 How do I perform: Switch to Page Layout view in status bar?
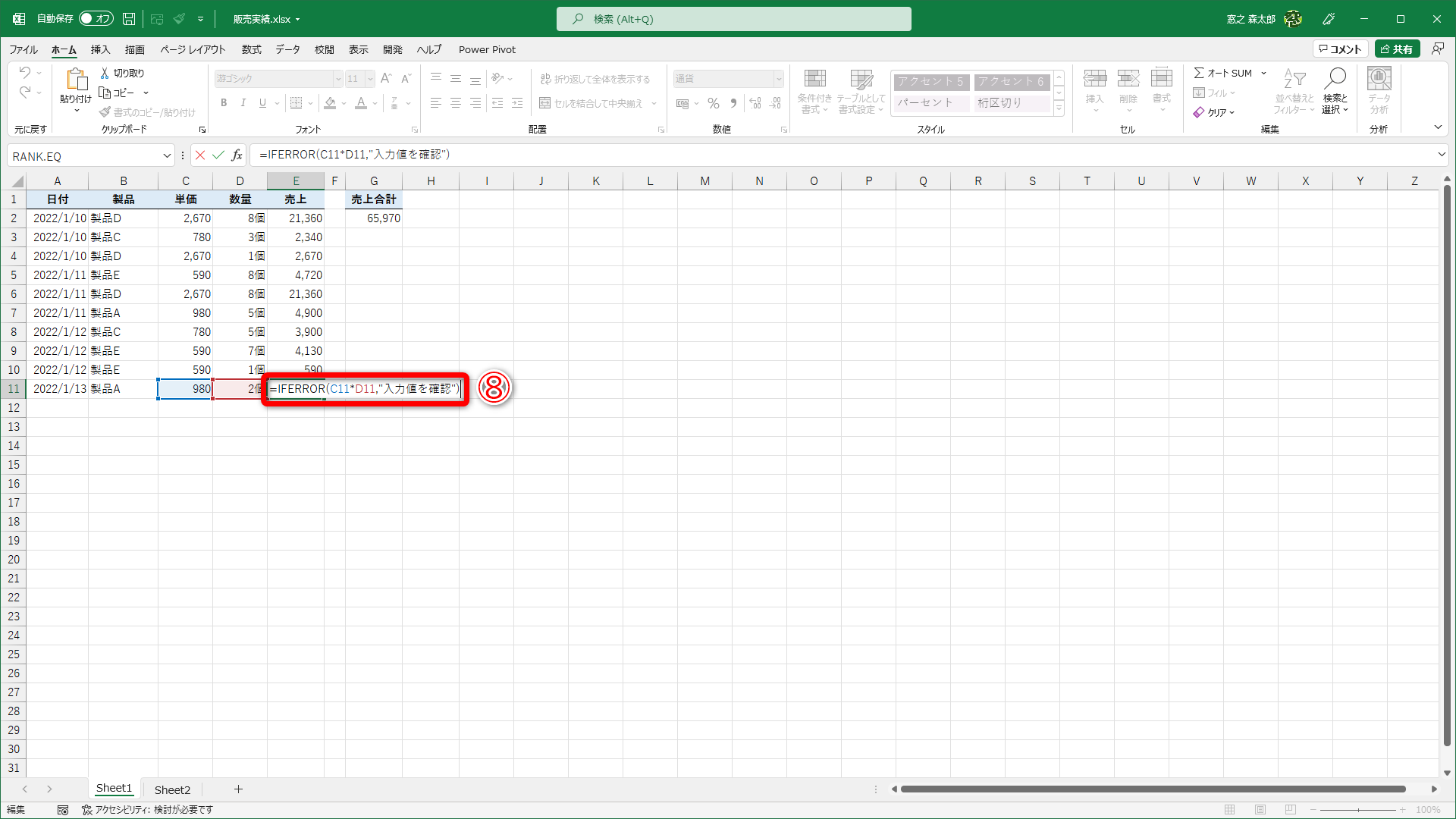click(x=1260, y=810)
